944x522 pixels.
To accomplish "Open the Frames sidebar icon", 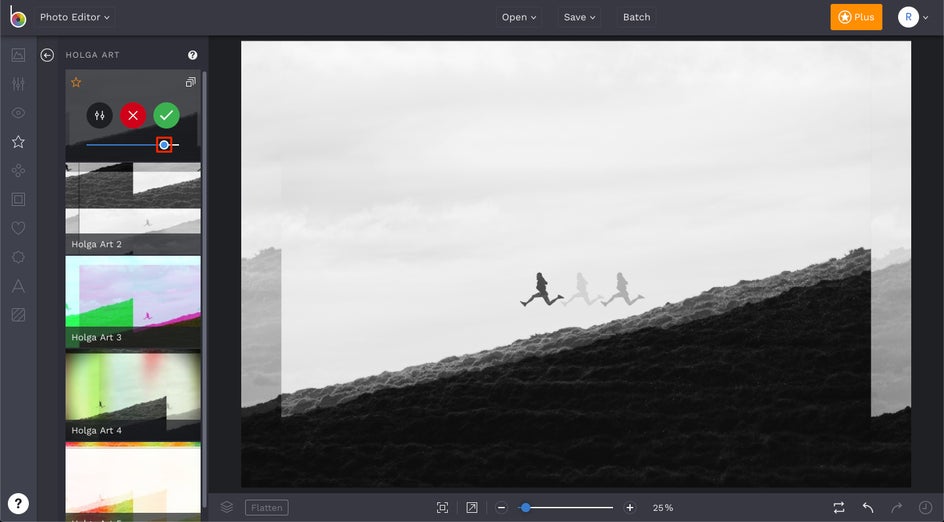I will pos(18,199).
